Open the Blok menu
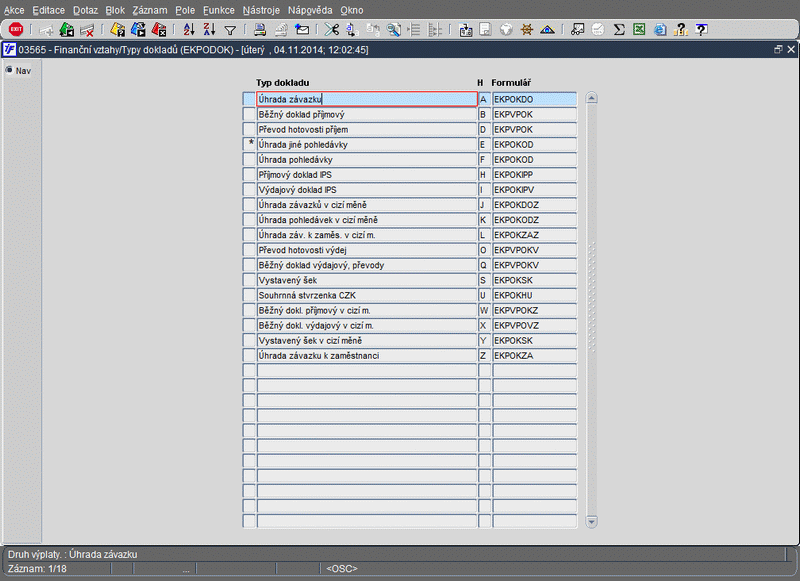 [x=115, y=10]
